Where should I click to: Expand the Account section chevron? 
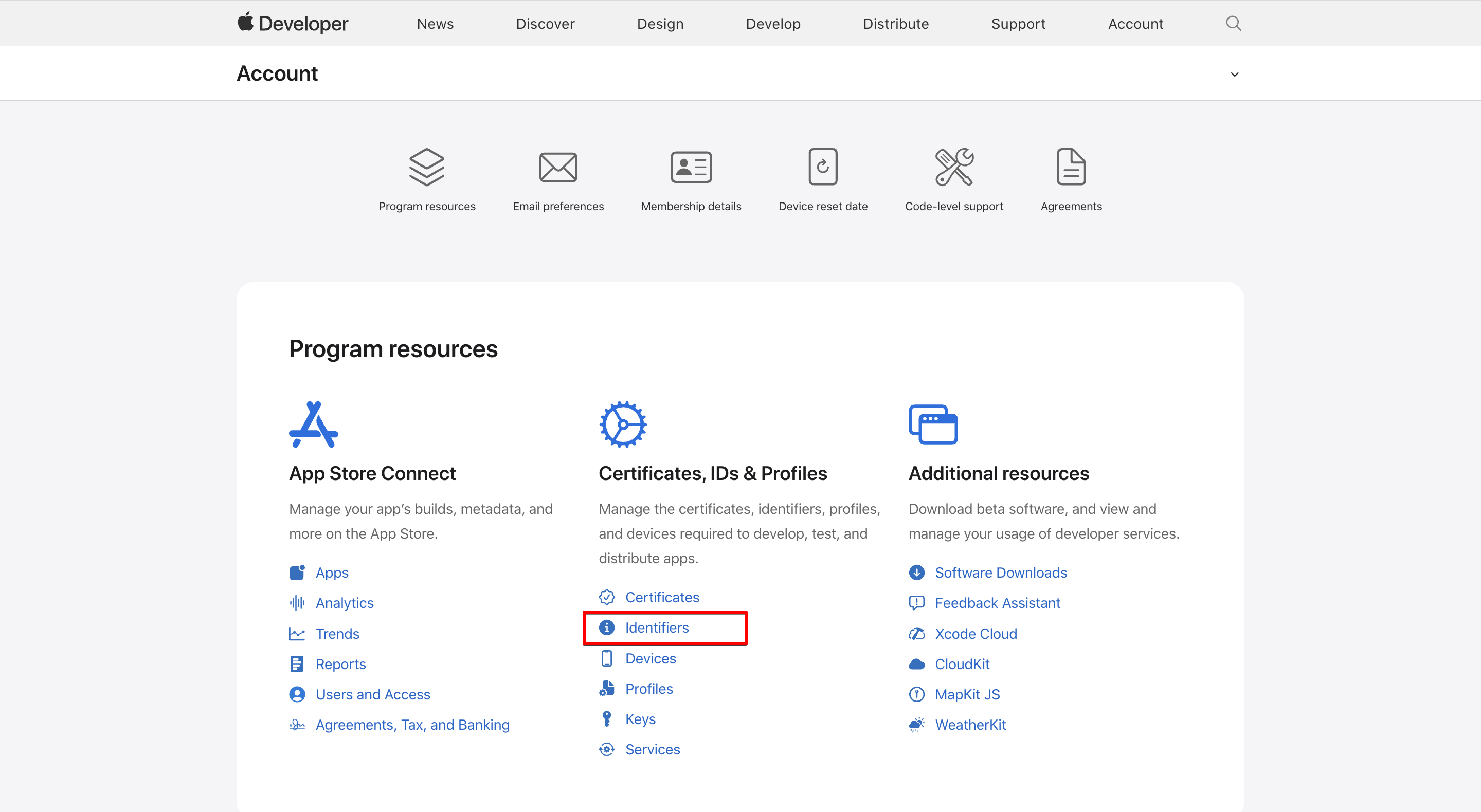pos(1234,74)
